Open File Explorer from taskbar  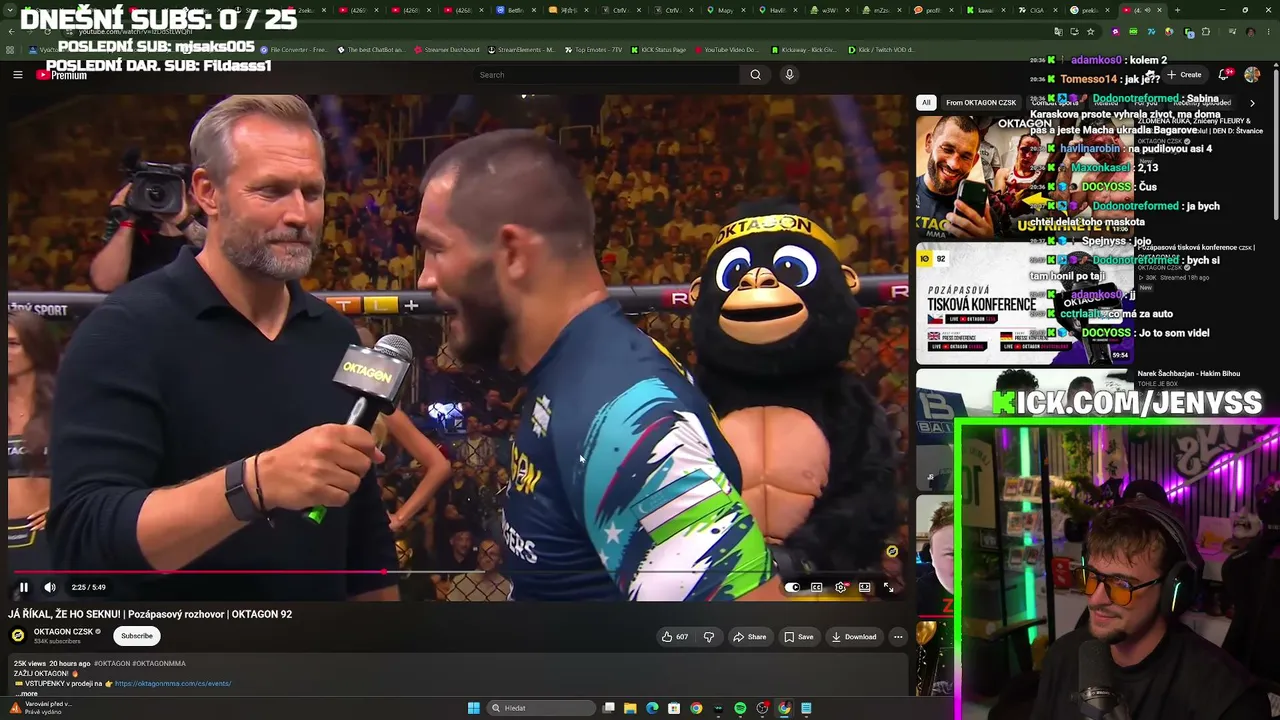630,708
